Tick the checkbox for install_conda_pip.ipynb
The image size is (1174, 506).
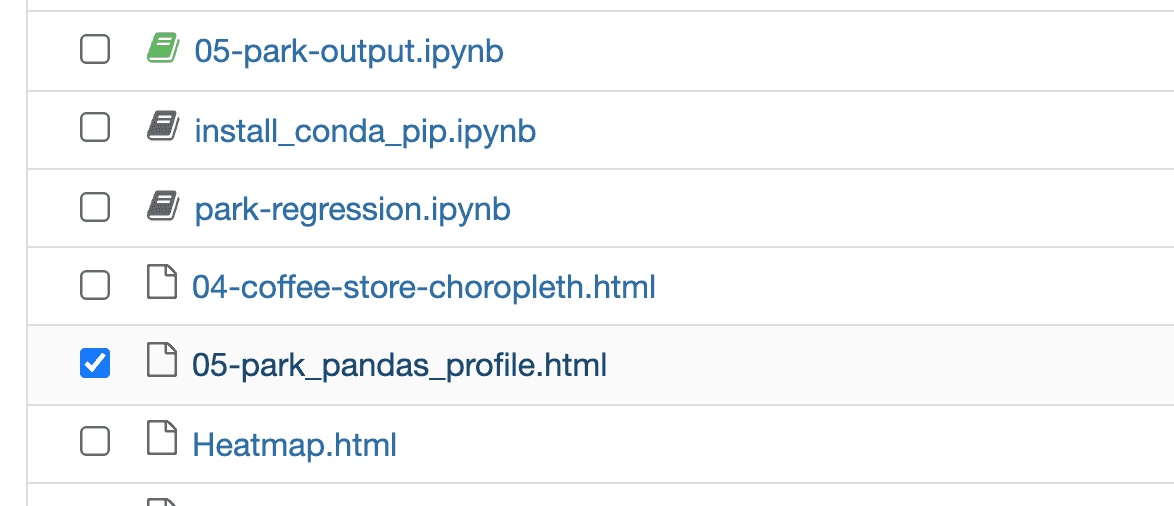pos(95,127)
